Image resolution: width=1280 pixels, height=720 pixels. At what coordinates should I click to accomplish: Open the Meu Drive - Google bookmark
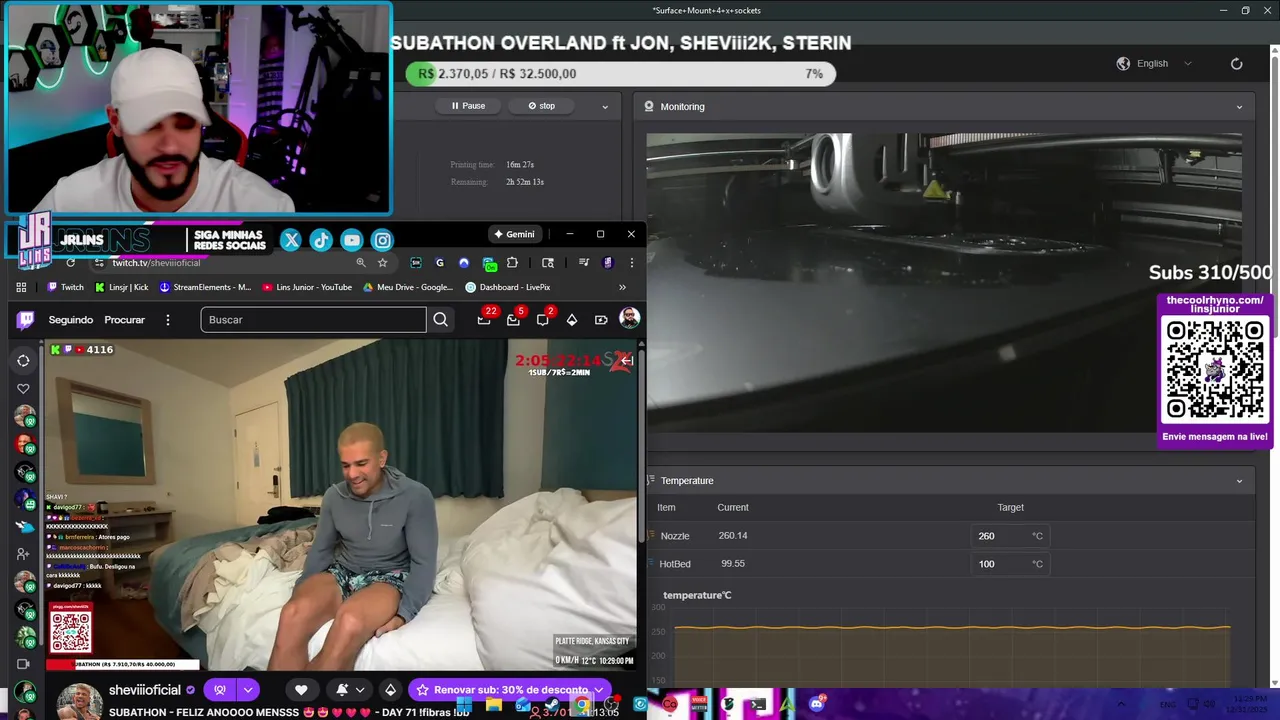click(408, 287)
